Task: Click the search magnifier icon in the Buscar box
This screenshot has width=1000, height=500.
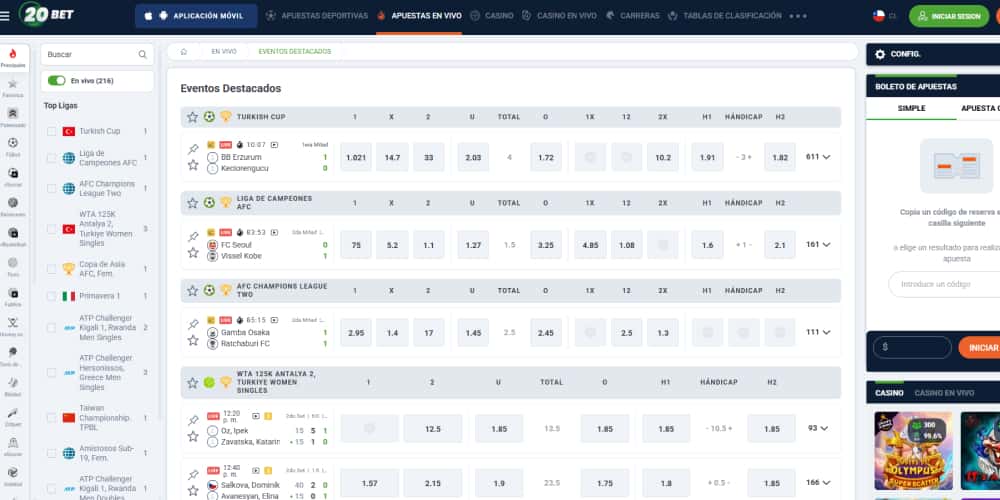Action: tap(143, 55)
